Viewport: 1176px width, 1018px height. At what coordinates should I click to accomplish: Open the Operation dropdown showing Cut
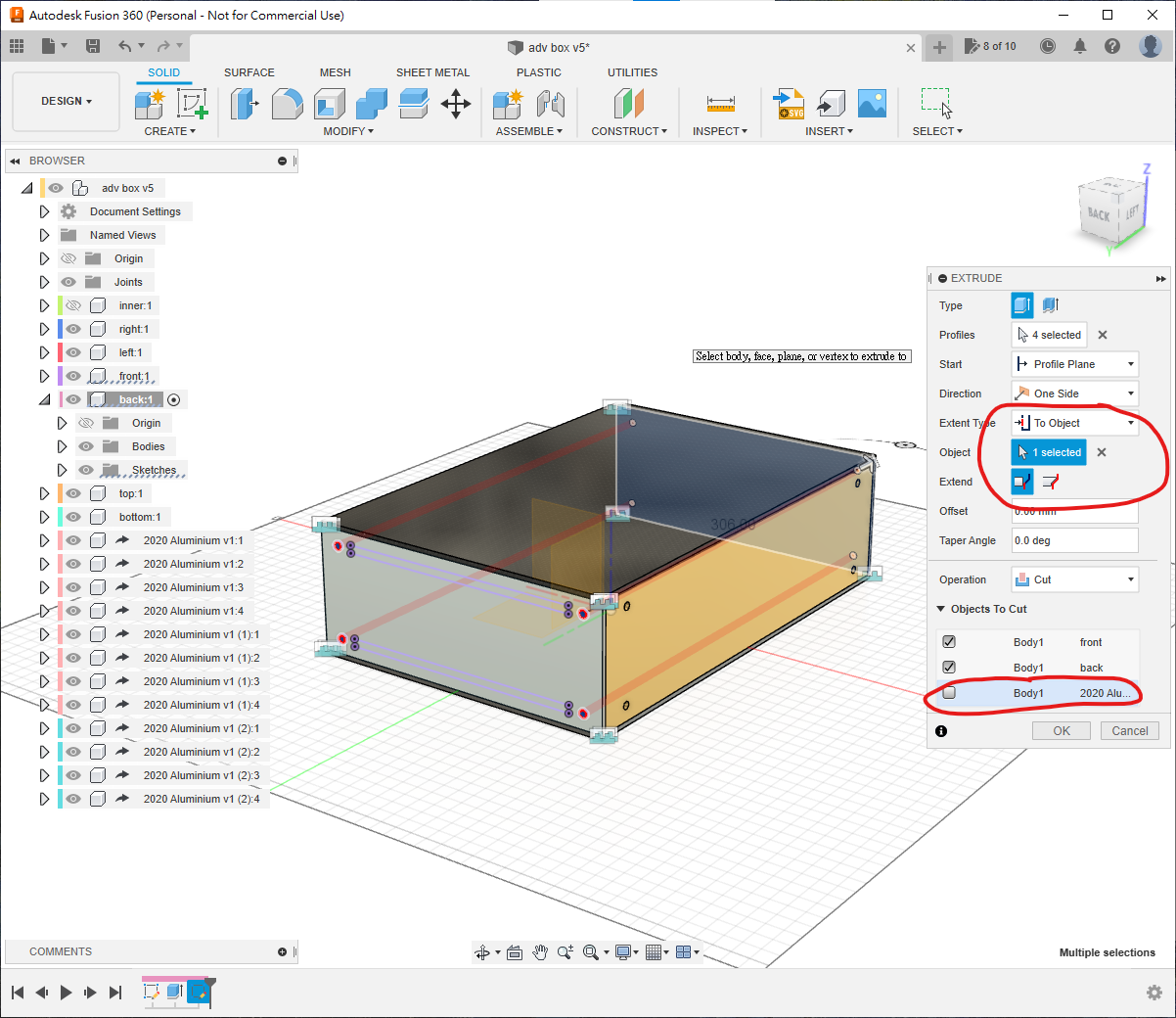point(1074,579)
